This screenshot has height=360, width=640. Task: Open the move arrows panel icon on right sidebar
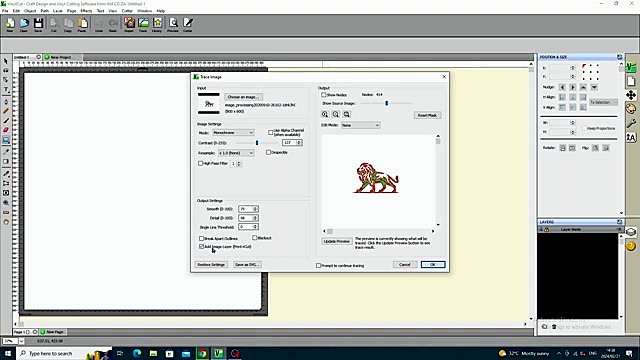pos(631,95)
